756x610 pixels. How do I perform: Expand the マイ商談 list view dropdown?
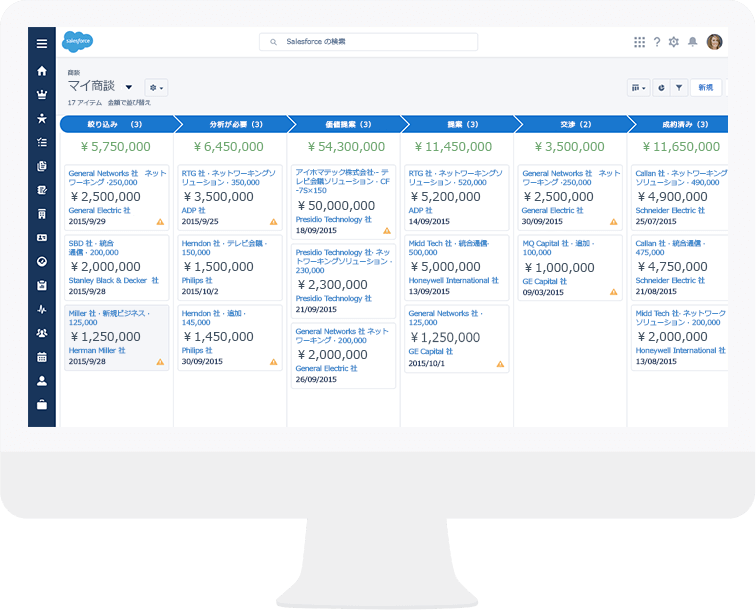[129, 88]
